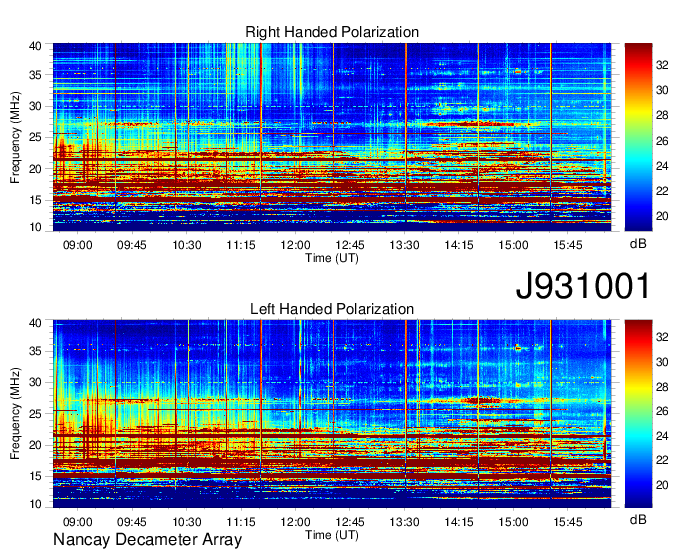The width and height of the screenshot is (680, 552).
Task: Click the Left Handed plot's dB colorbar
Action: click(x=638, y=414)
